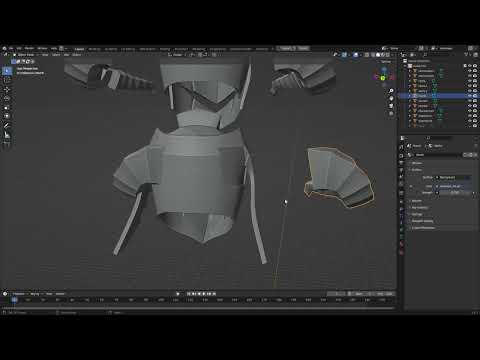The image size is (480, 360).
Task: Select the Annotate pencil tool
Action: [x=7, y=125]
